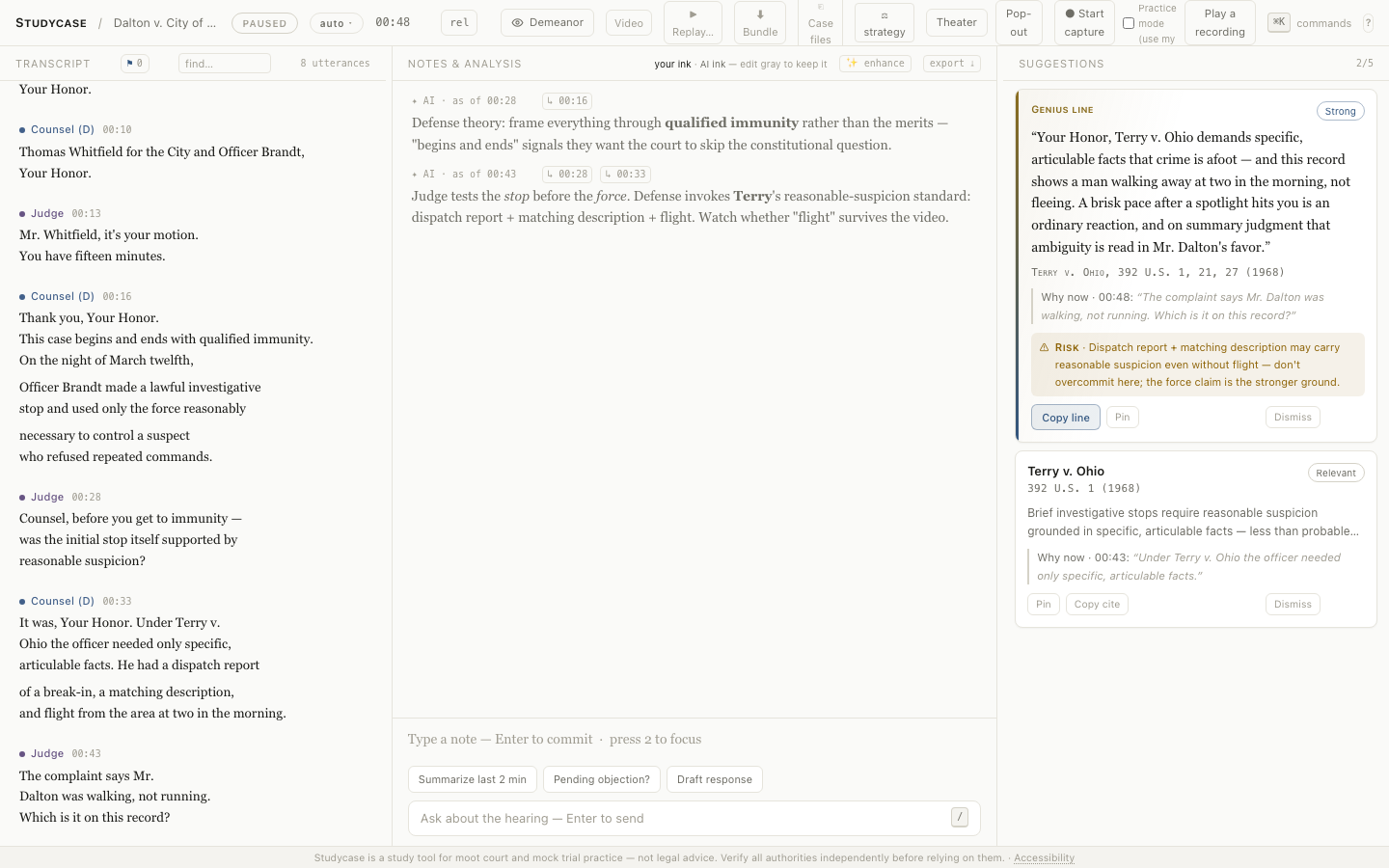Click the 00:48 elapsed timer
Image resolution: width=1389 pixels, height=868 pixels.
coord(393,22)
